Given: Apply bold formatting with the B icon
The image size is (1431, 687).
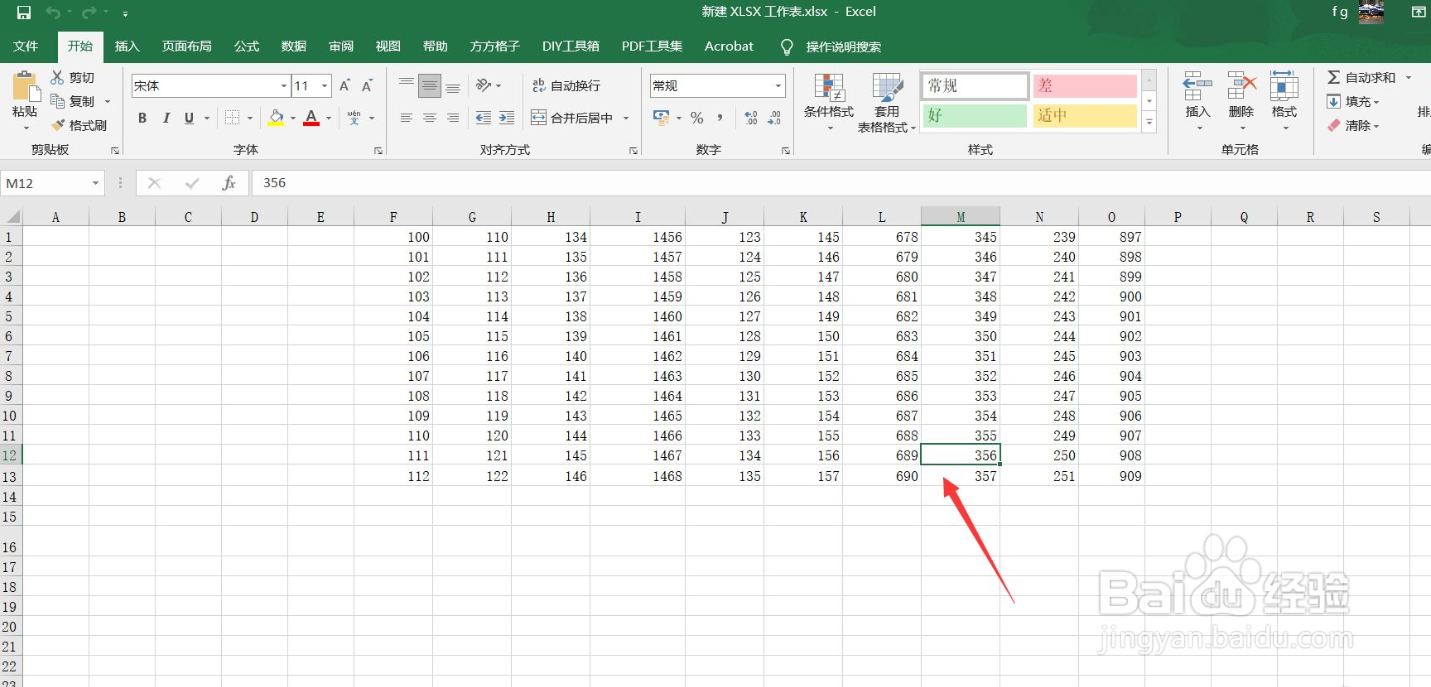Looking at the screenshot, I should coord(142,118).
